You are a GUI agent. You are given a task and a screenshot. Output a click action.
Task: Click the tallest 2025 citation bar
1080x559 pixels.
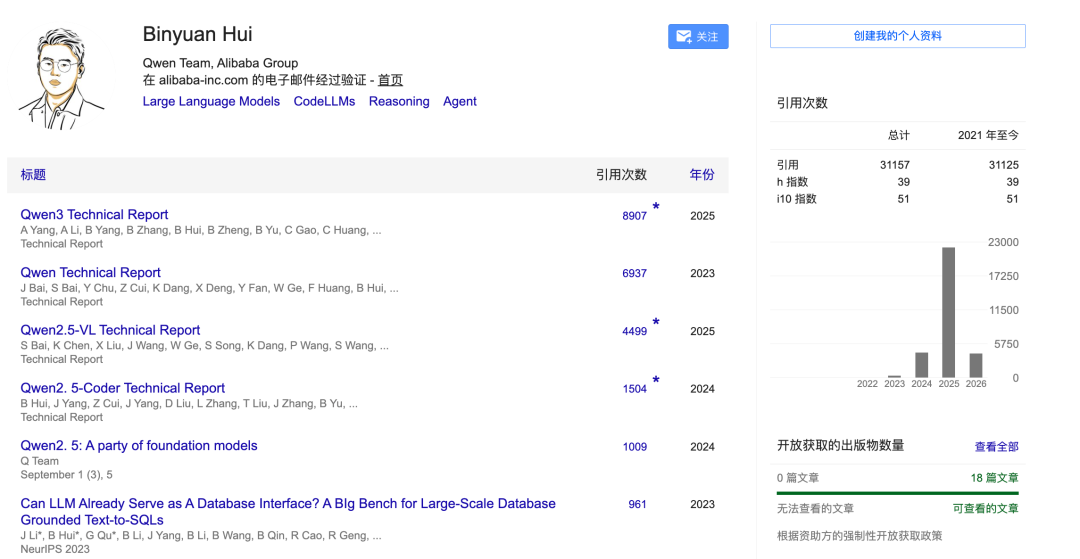(x=948, y=312)
